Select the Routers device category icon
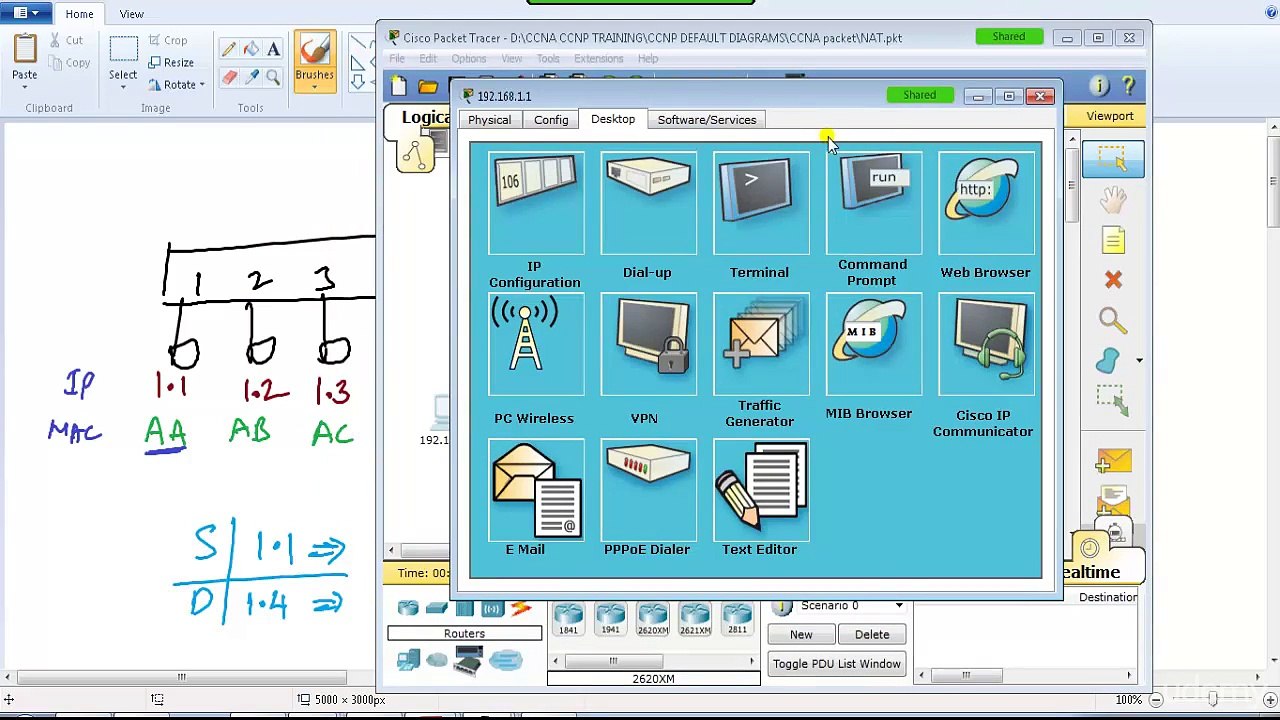Image resolution: width=1280 pixels, height=720 pixels. tap(408, 608)
